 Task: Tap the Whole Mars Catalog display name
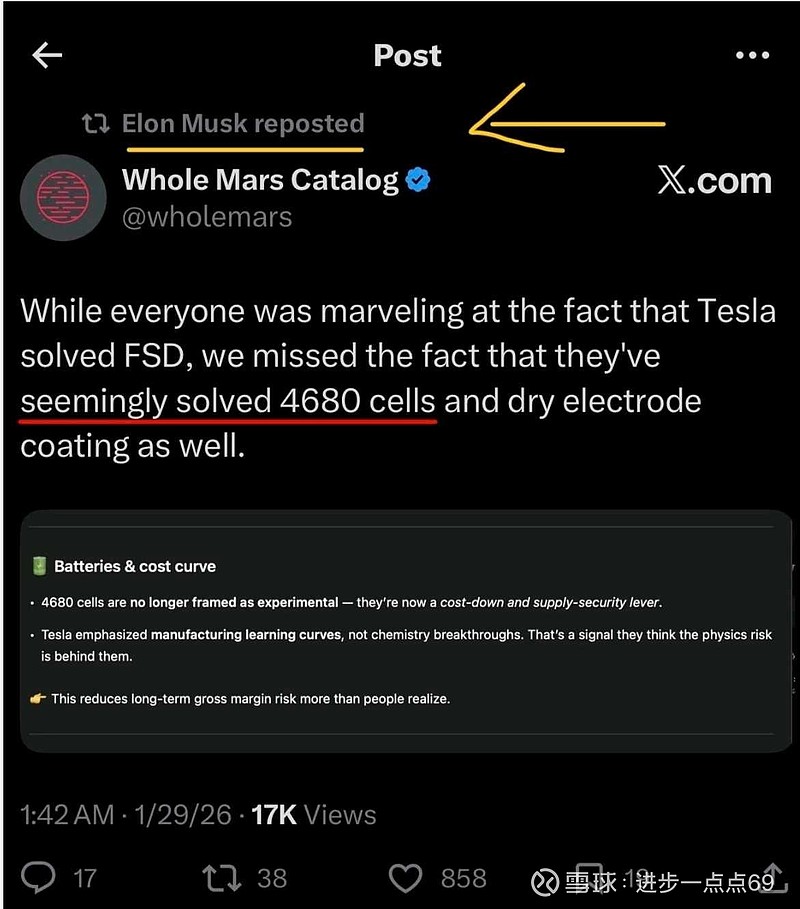pos(260,180)
